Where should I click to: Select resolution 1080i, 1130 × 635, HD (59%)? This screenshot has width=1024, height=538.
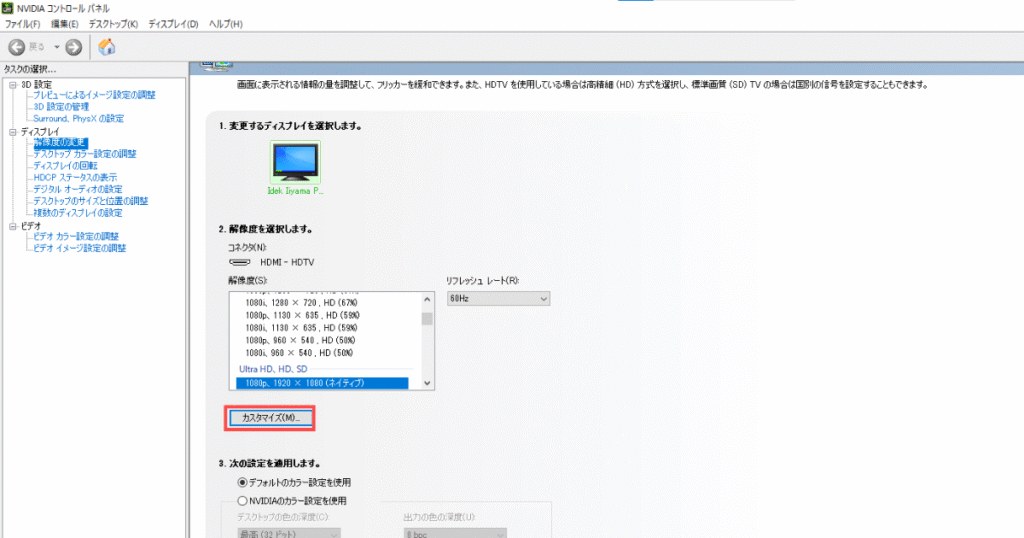click(x=301, y=328)
